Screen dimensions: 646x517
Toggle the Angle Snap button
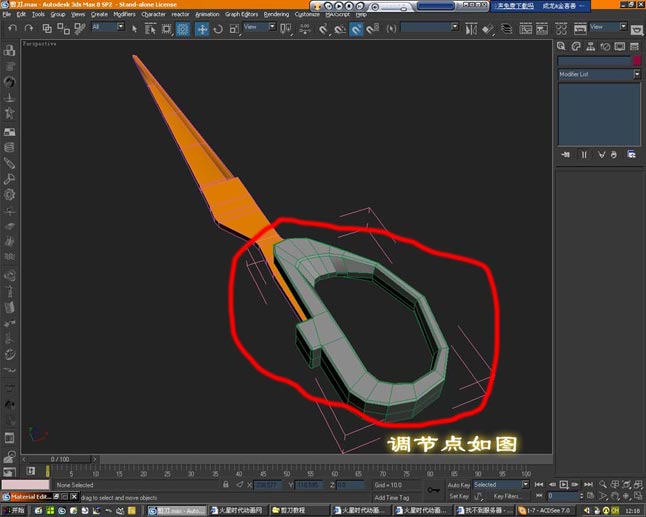340,29
